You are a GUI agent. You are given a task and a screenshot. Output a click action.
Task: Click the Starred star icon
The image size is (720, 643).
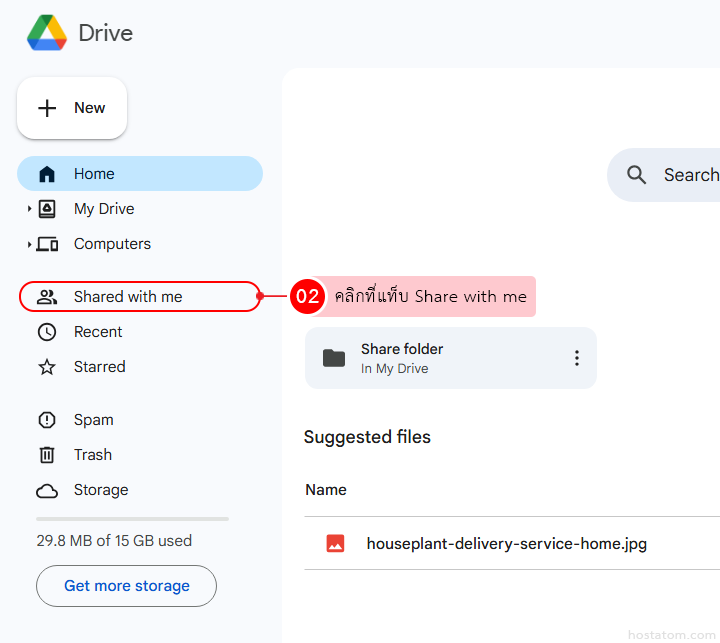(47, 367)
